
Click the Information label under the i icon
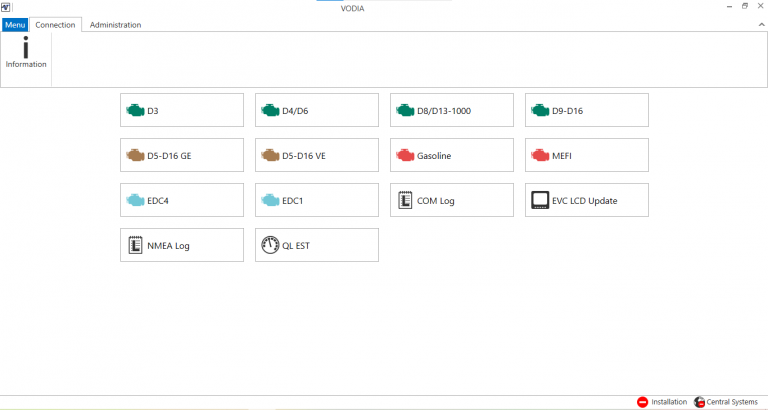click(x=26, y=64)
